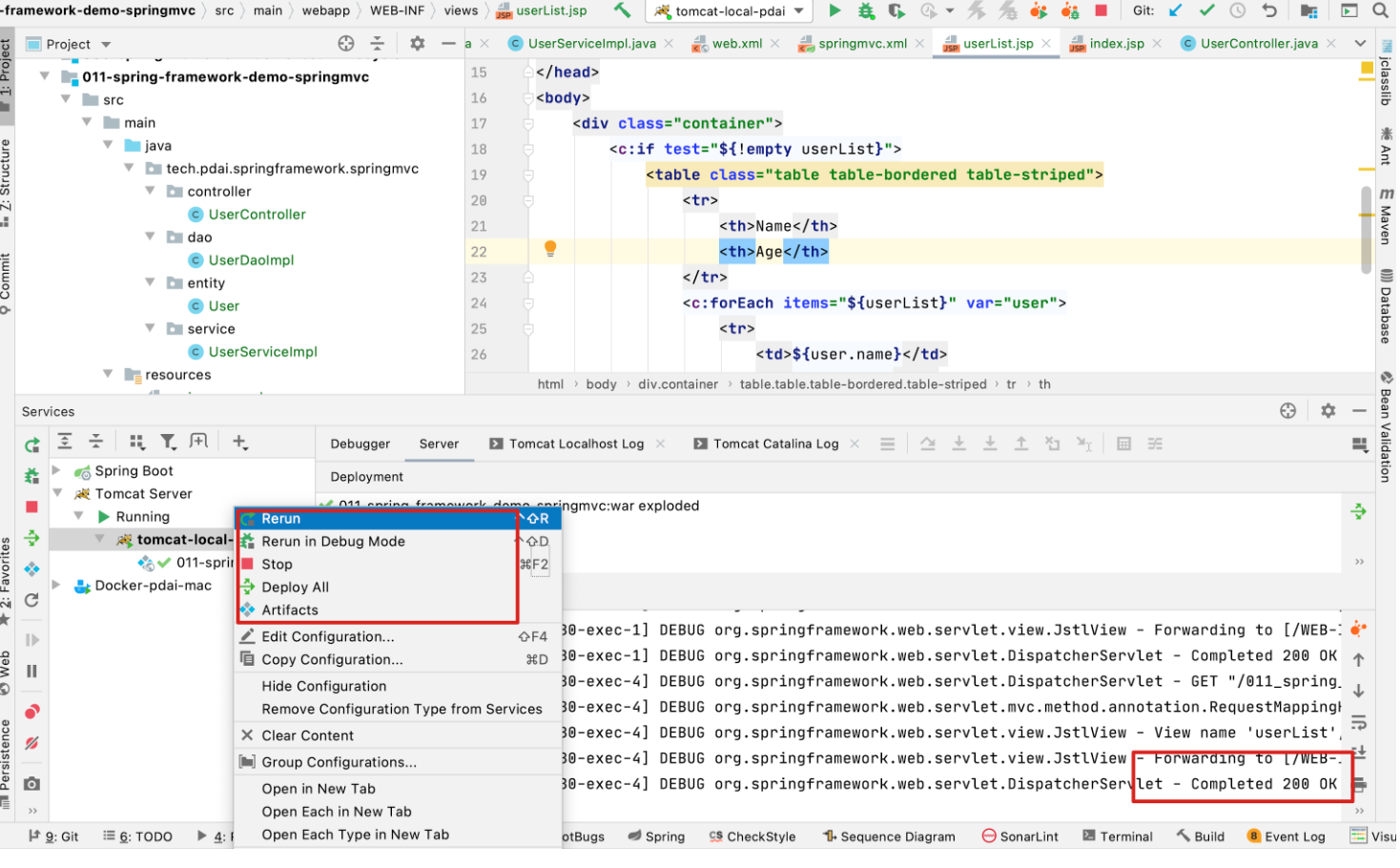Click the rerun icon in Services left strip
The width and height of the screenshot is (1400, 868).
(31, 445)
